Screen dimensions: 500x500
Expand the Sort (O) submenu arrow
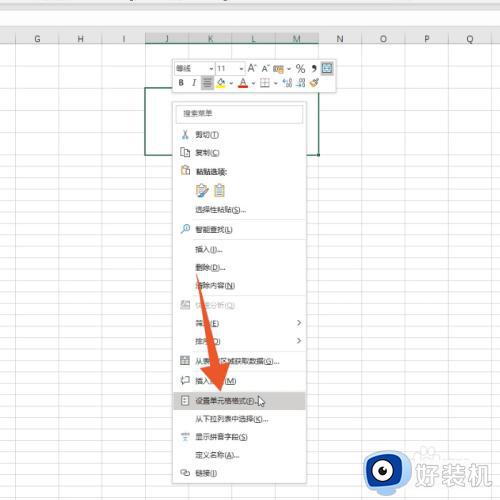click(x=299, y=341)
